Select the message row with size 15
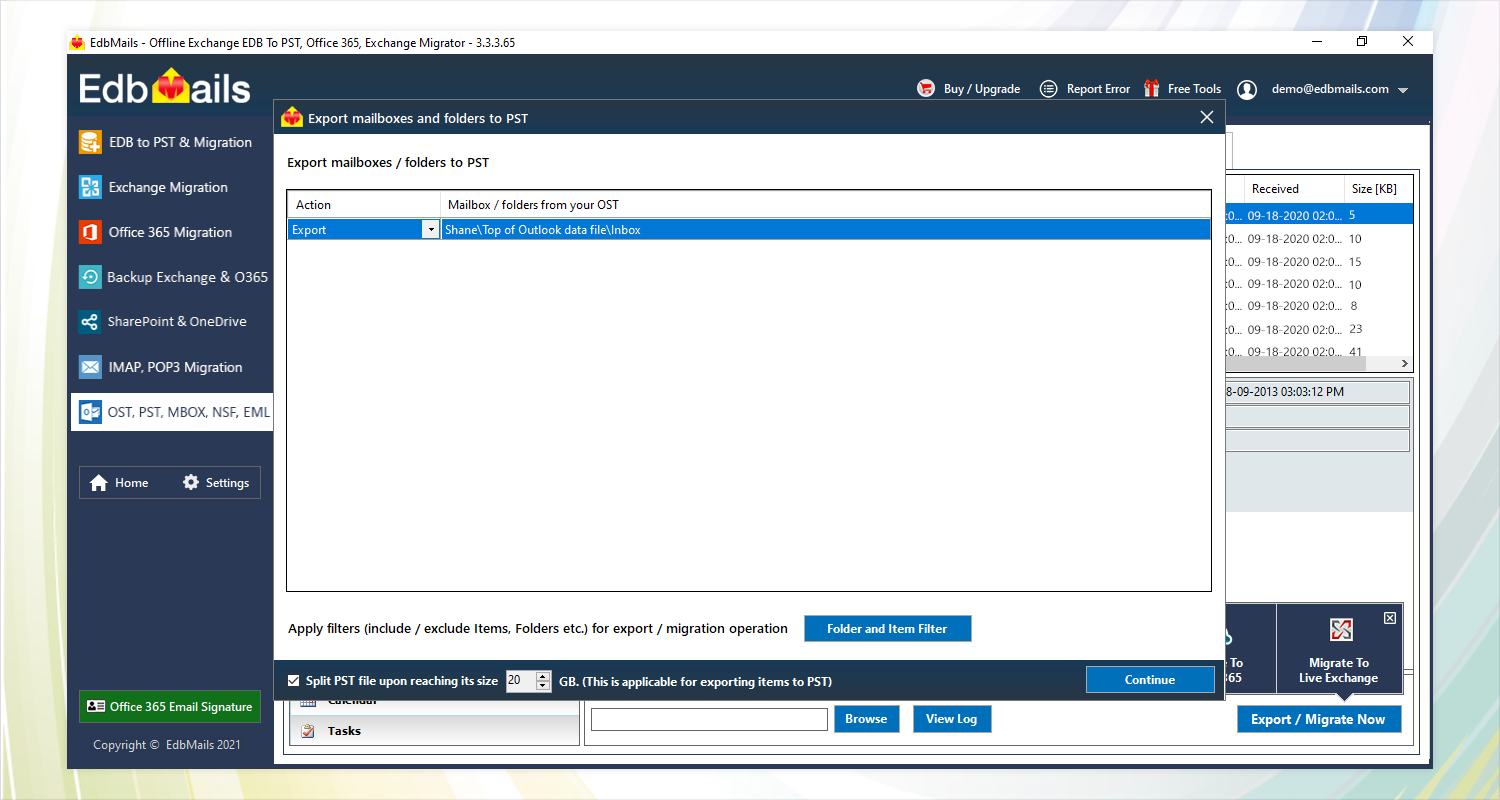Screen dimensions: 1500x800 pyautogui.click(x=1318, y=262)
